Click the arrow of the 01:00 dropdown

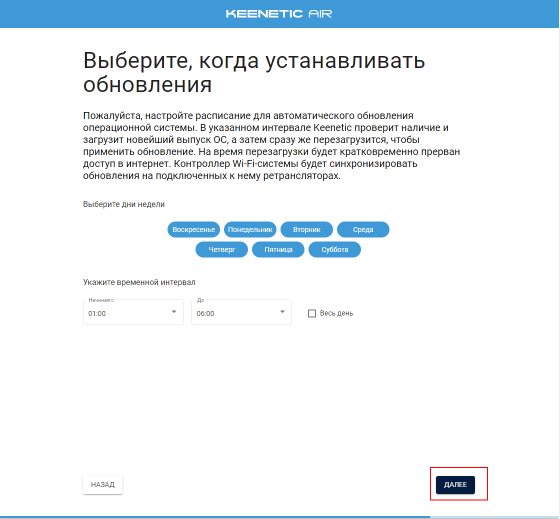(x=174, y=312)
